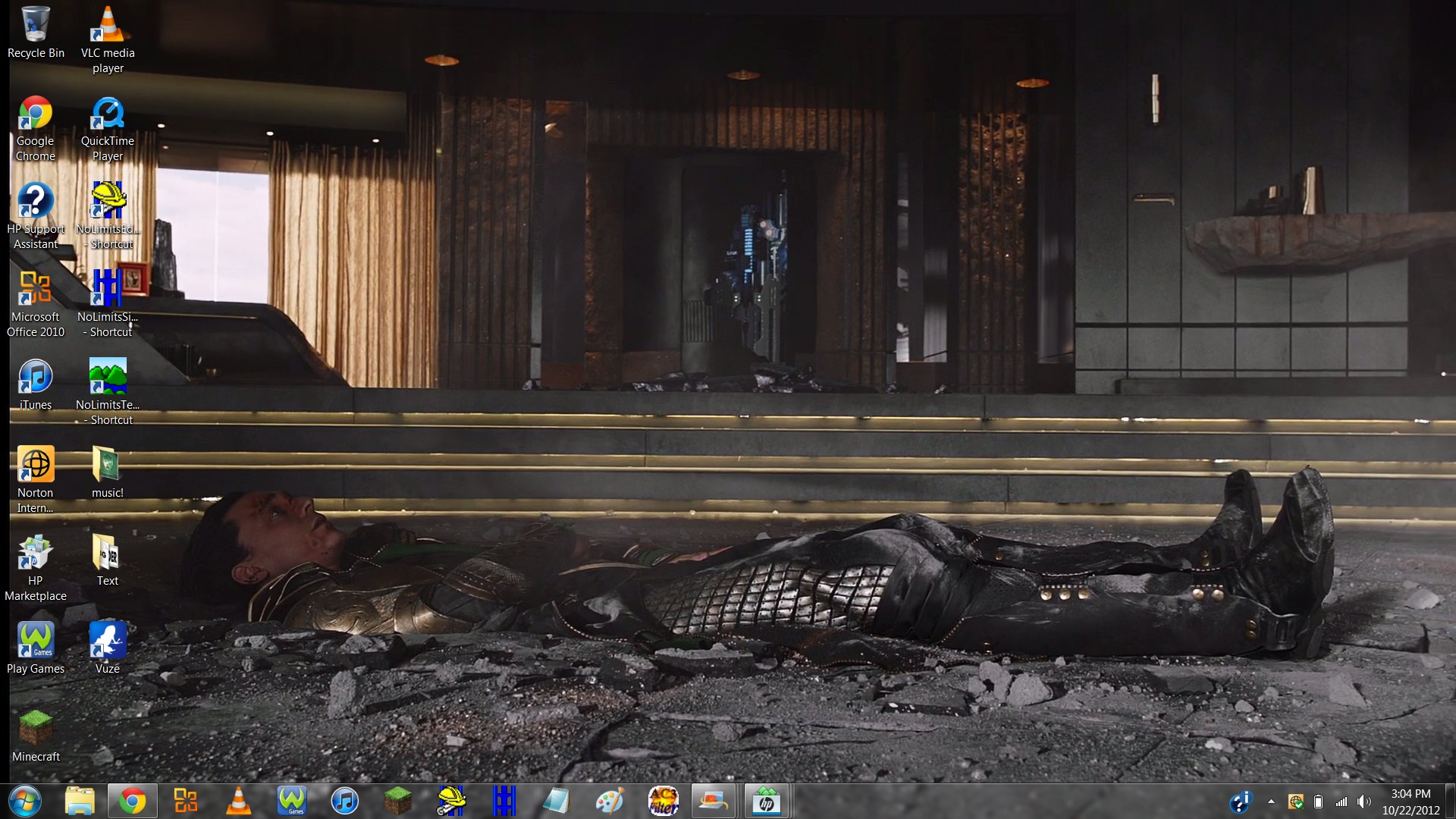Open Windows Explorer from the taskbar
Viewport: 1456px width, 819px height.
[80, 801]
